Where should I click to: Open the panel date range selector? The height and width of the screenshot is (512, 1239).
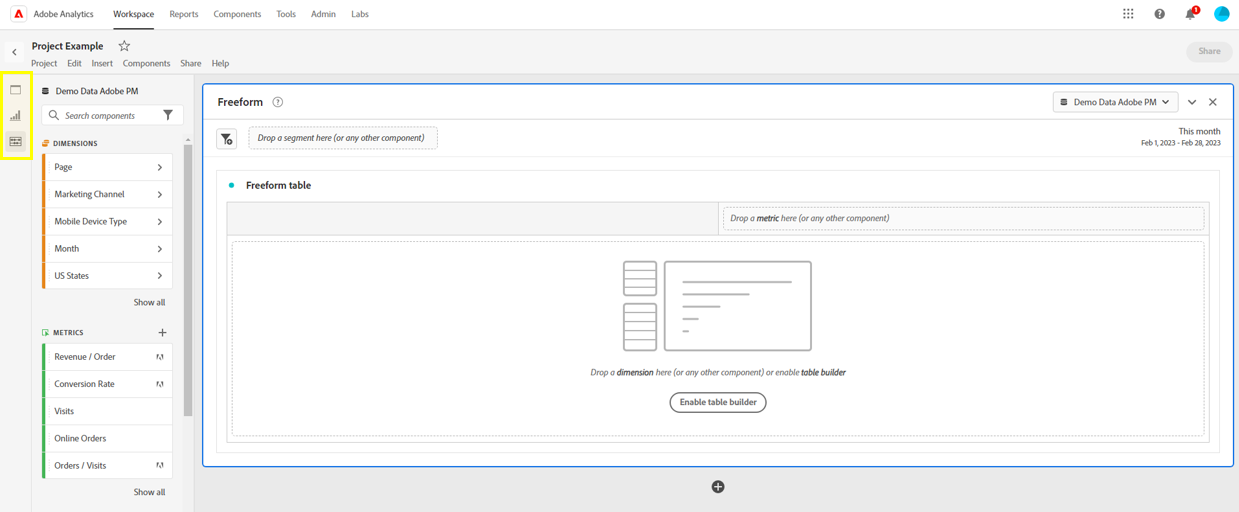(x=1181, y=137)
